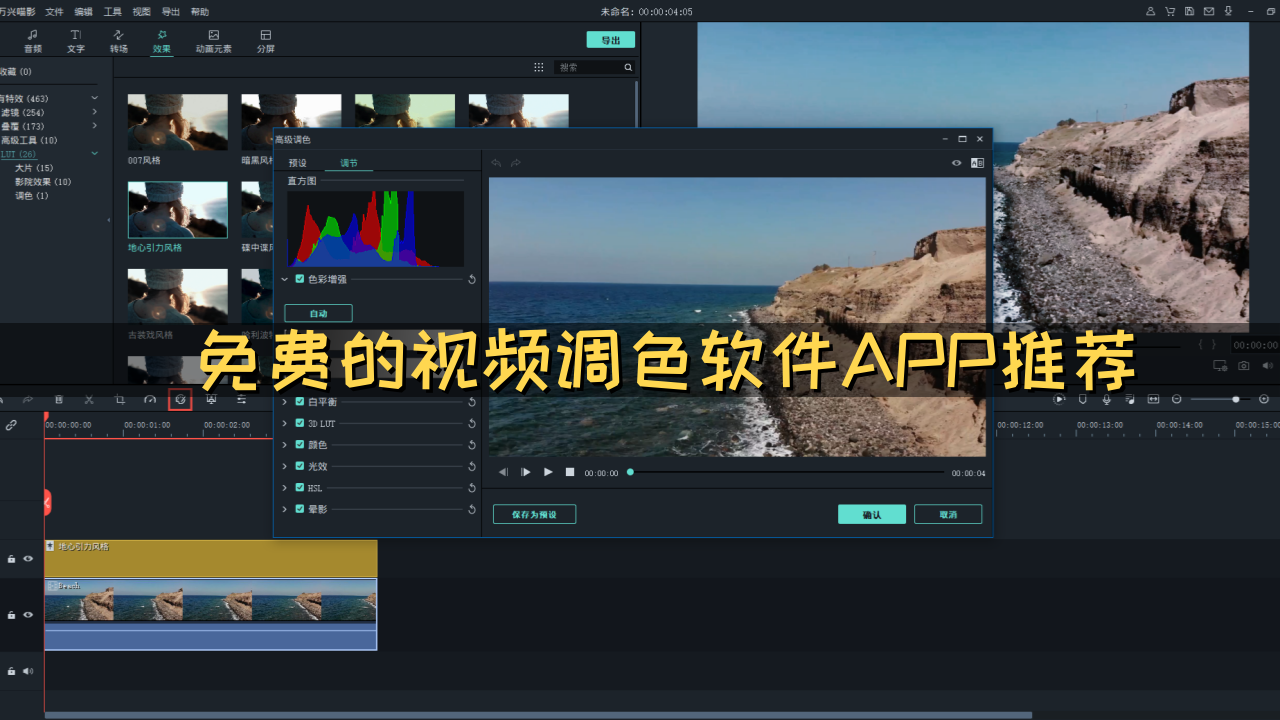Click the redo arrow in color dialog
Viewport: 1280px width, 720px height.
516,163
